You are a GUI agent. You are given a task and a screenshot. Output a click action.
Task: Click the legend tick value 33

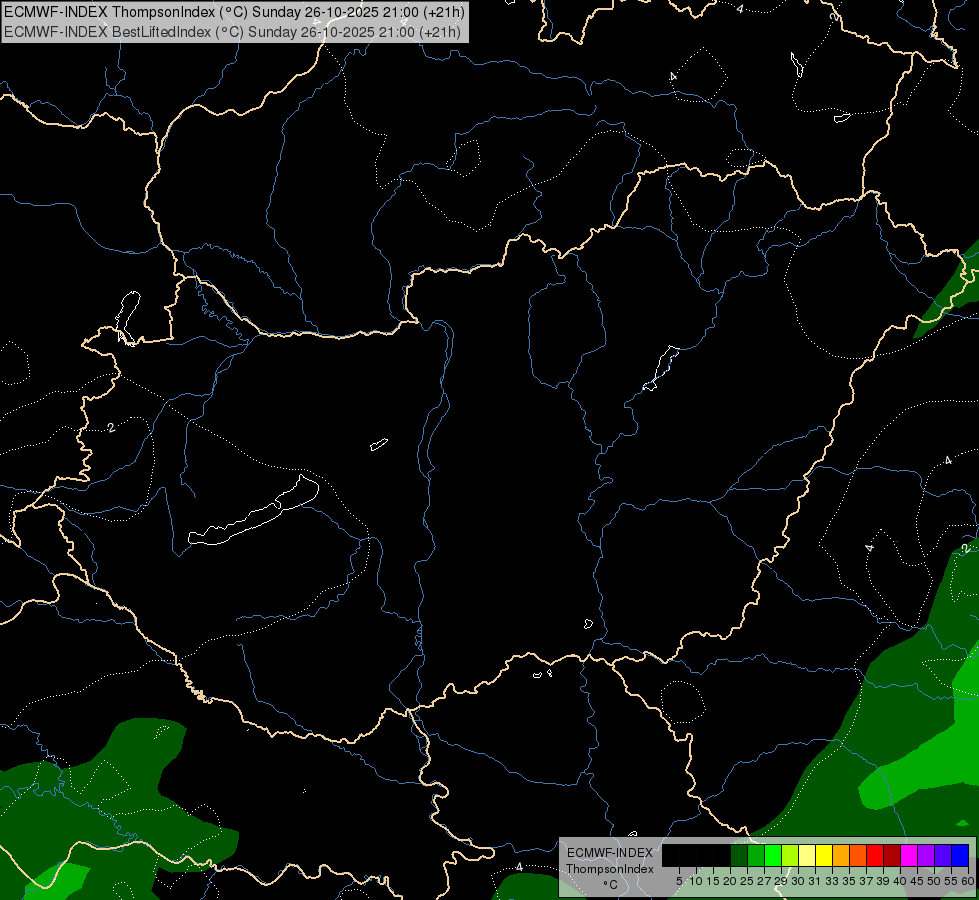coord(832,881)
